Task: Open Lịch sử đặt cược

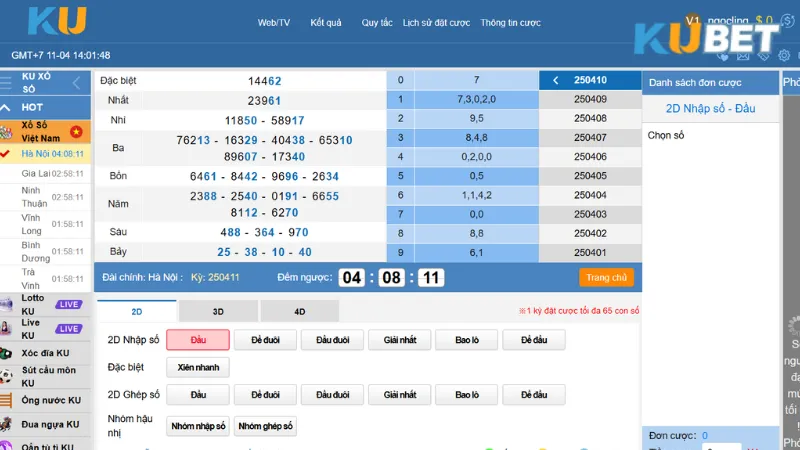Action: tap(436, 23)
